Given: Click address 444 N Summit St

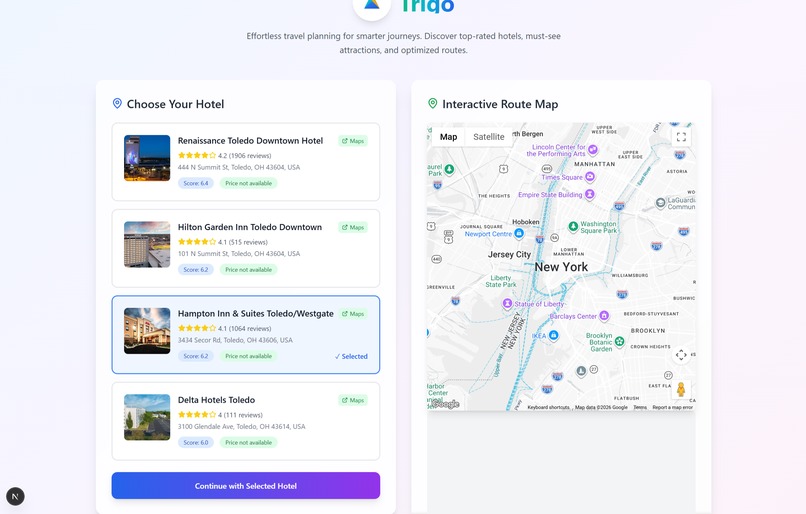Looking at the screenshot, I should pyautogui.click(x=239, y=167).
